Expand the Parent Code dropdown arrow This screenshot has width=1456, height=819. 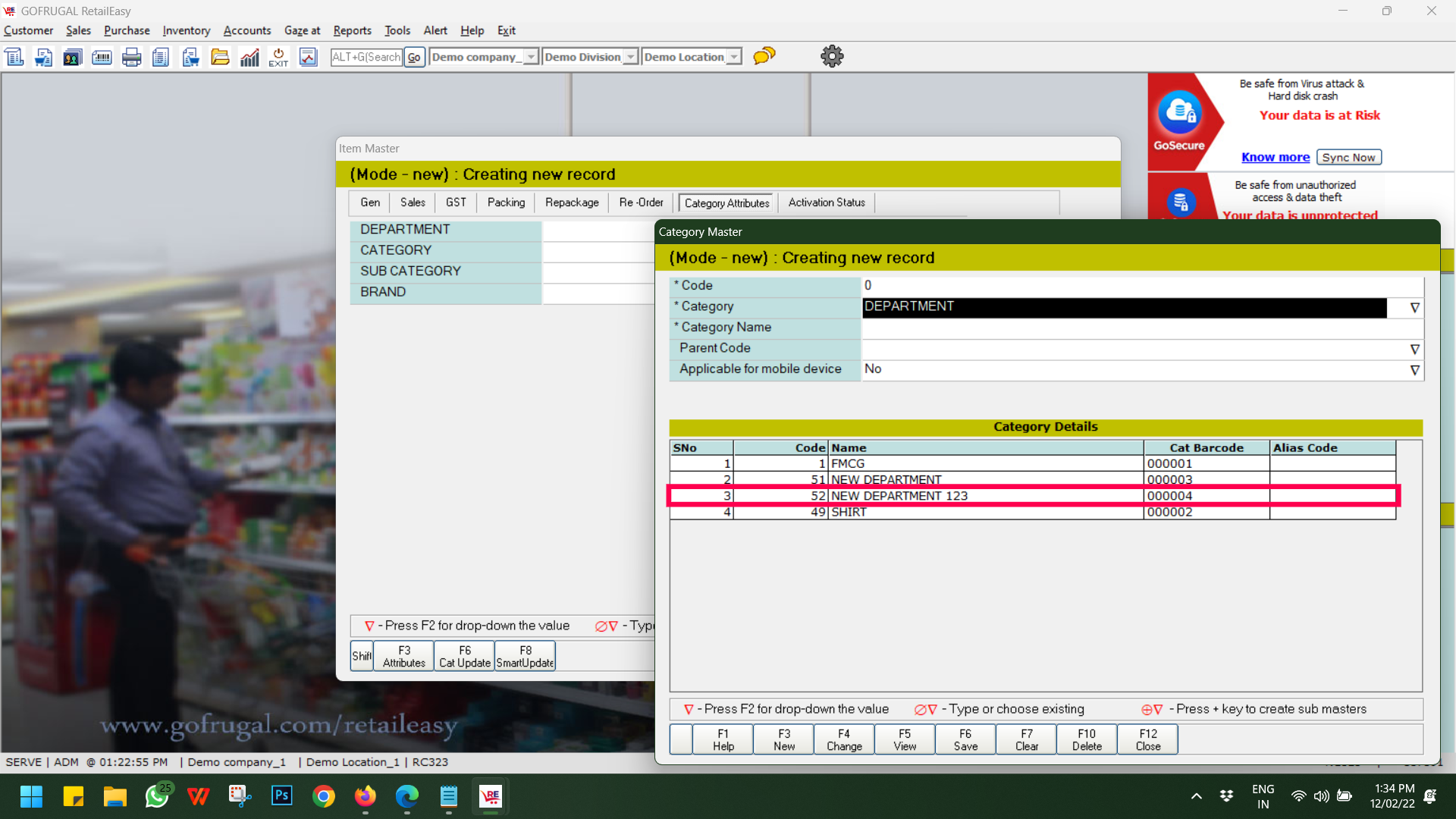pos(1414,349)
